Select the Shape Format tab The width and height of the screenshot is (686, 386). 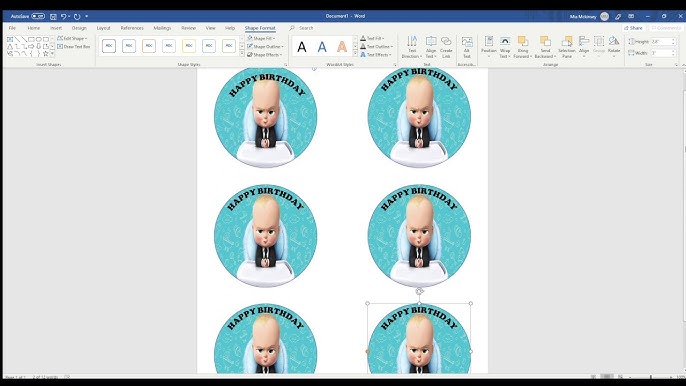click(x=260, y=28)
